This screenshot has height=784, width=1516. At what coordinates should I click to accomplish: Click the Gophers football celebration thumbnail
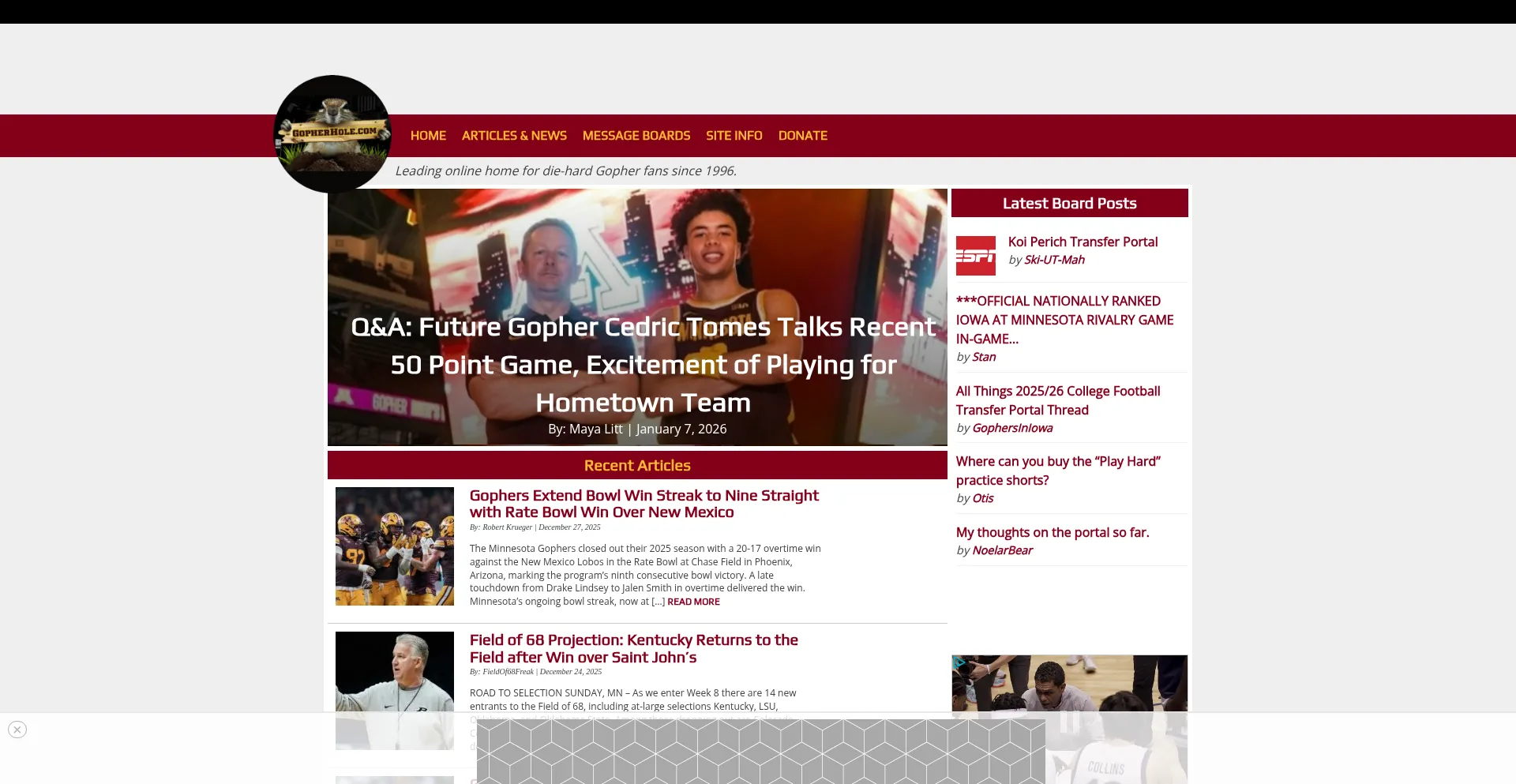pos(394,546)
